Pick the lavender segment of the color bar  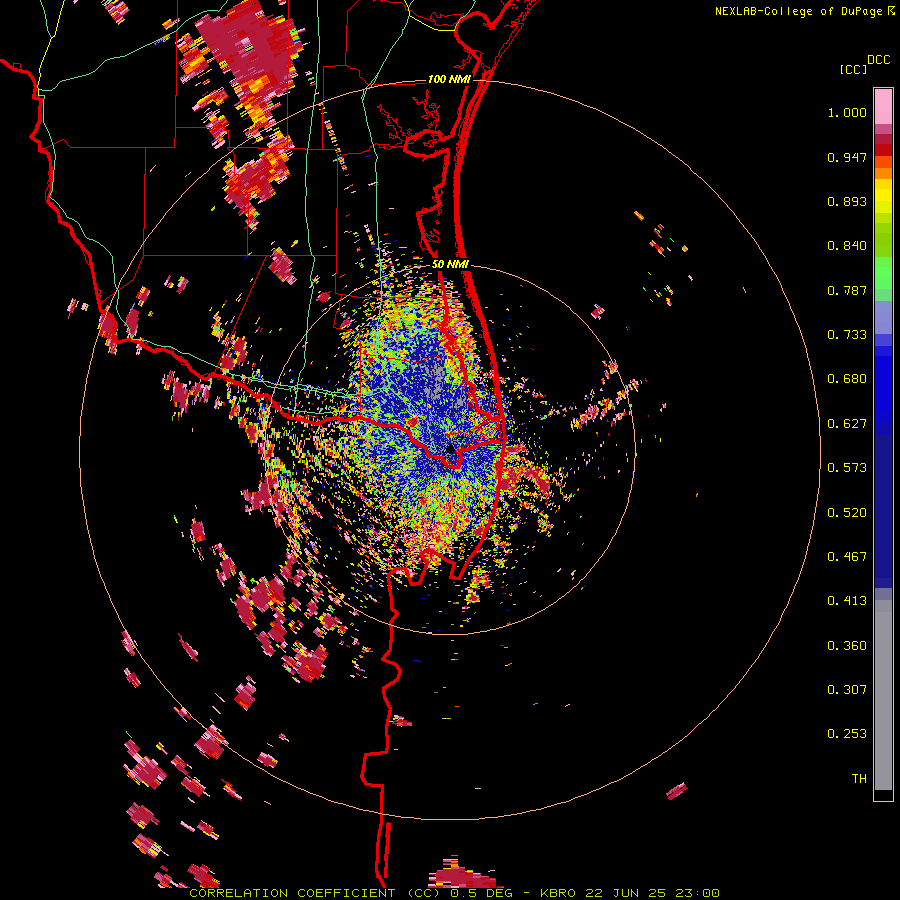[883, 318]
